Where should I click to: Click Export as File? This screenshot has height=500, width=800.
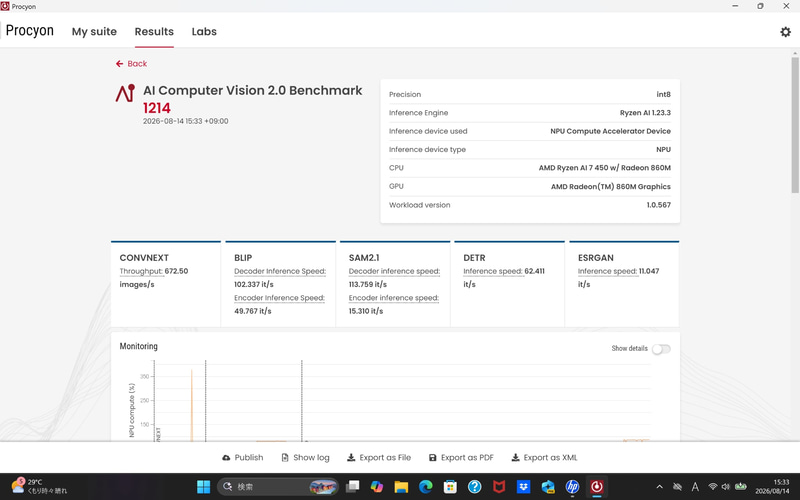tap(379, 458)
